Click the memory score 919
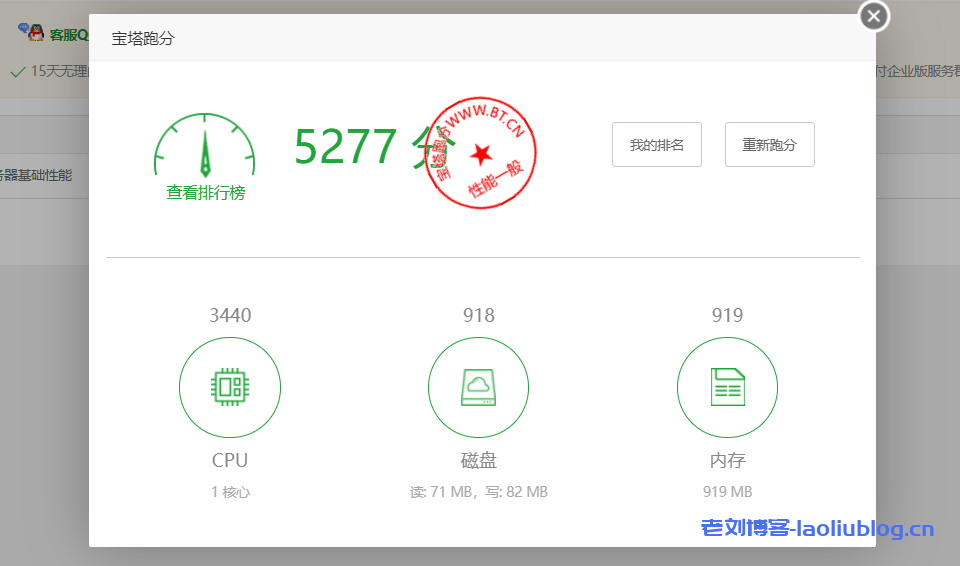 tap(727, 315)
